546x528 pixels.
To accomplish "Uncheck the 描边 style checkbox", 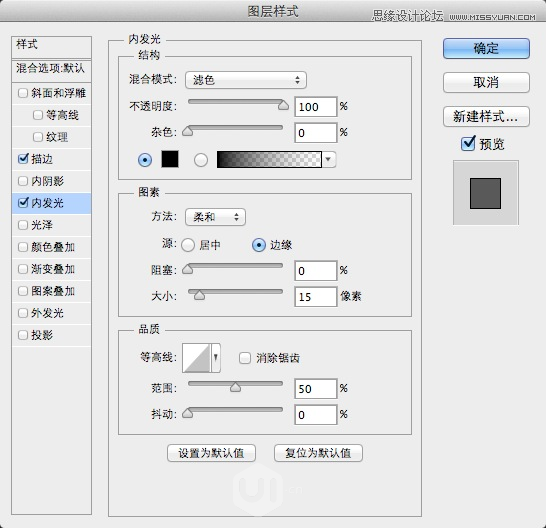I will (x=23, y=159).
